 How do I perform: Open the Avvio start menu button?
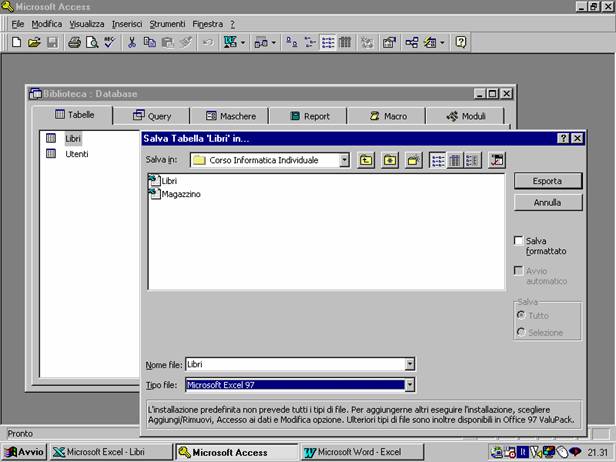[24, 452]
